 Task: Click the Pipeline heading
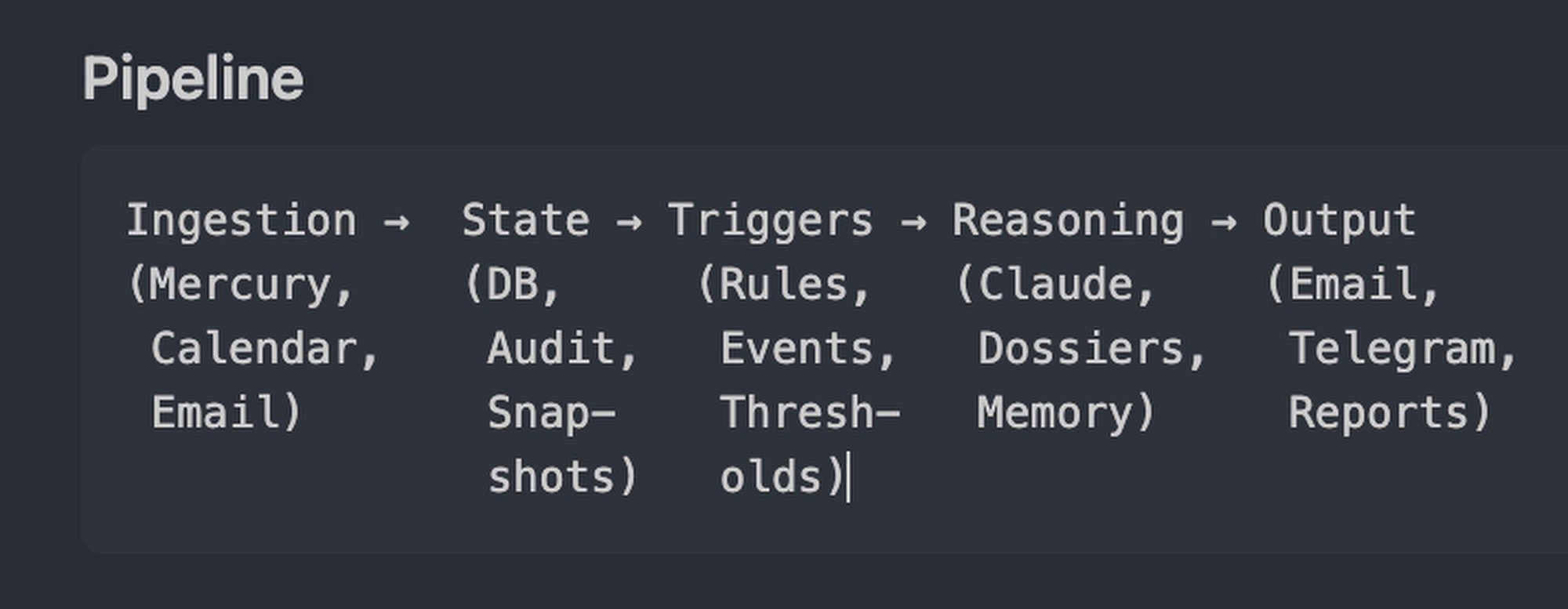click(x=193, y=79)
